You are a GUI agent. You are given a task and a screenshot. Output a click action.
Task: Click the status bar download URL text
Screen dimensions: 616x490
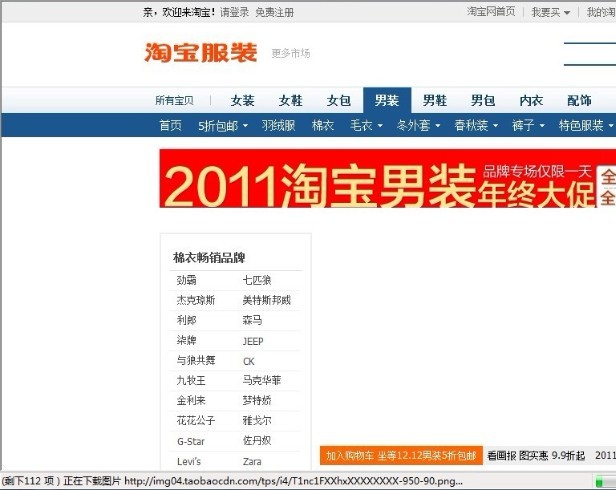click(293, 481)
